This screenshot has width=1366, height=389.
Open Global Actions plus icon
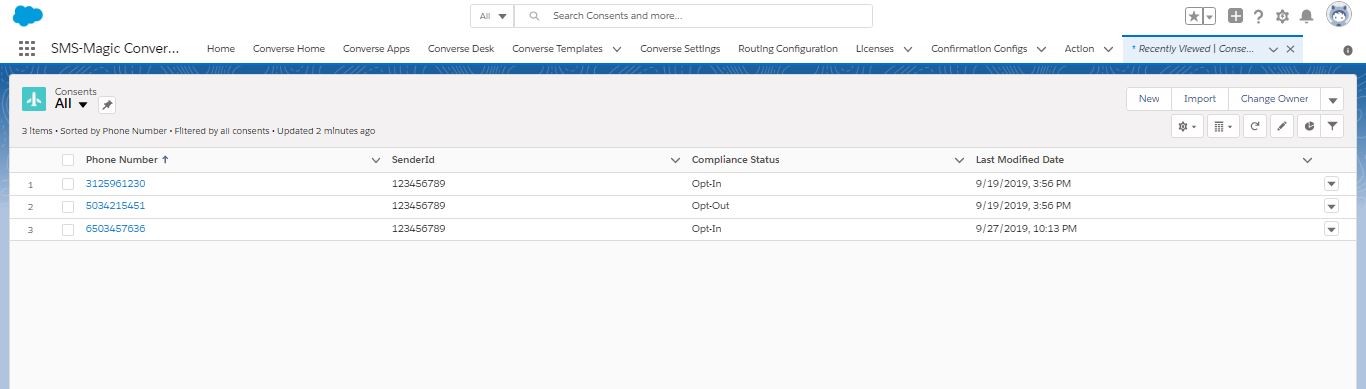(1236, 16)
